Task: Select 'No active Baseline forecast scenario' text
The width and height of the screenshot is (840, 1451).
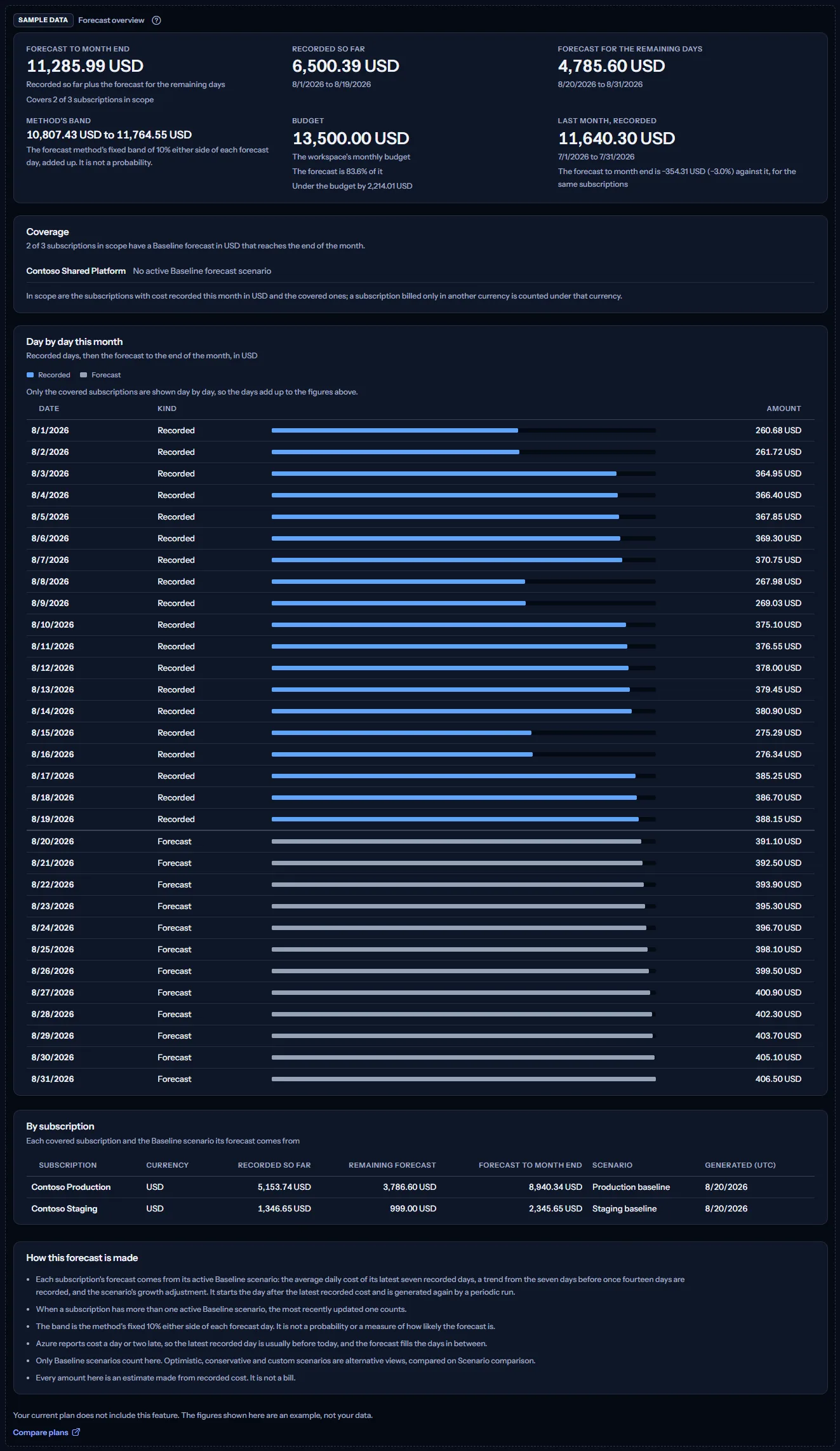Action: pyautogui.click(x=202, y=271)
